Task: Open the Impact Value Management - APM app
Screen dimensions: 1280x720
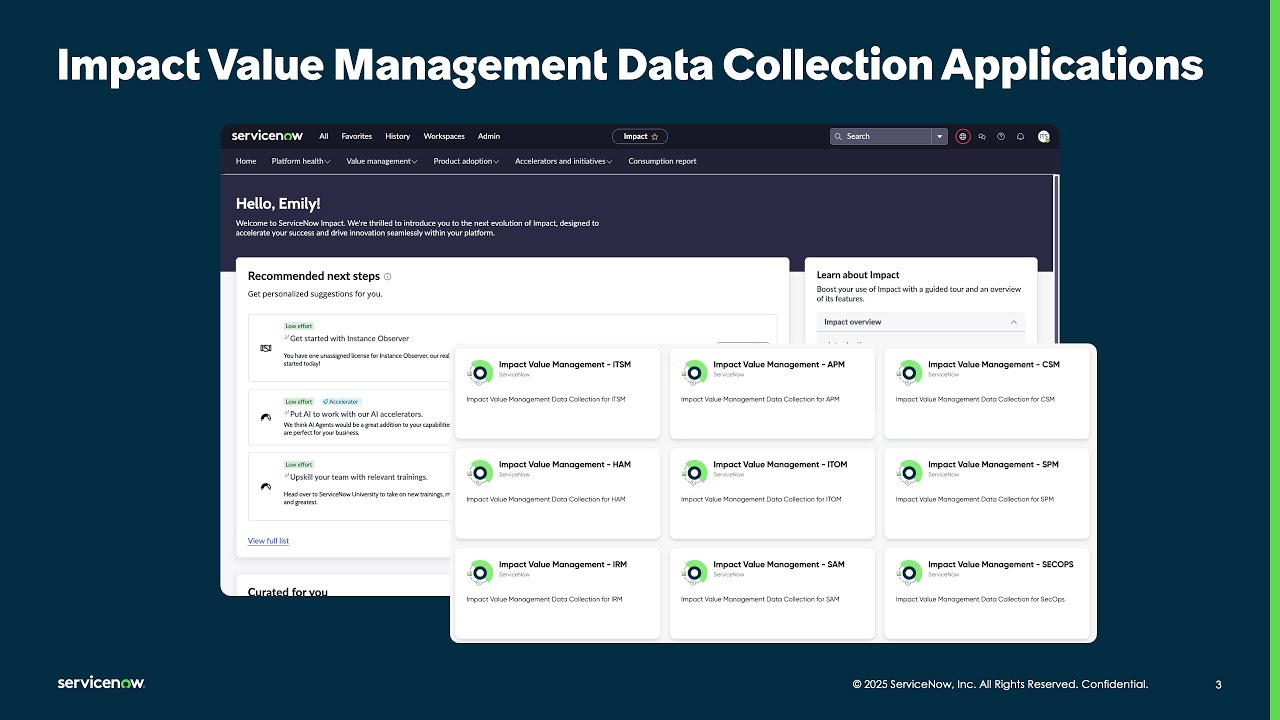Action: [772, 392]
